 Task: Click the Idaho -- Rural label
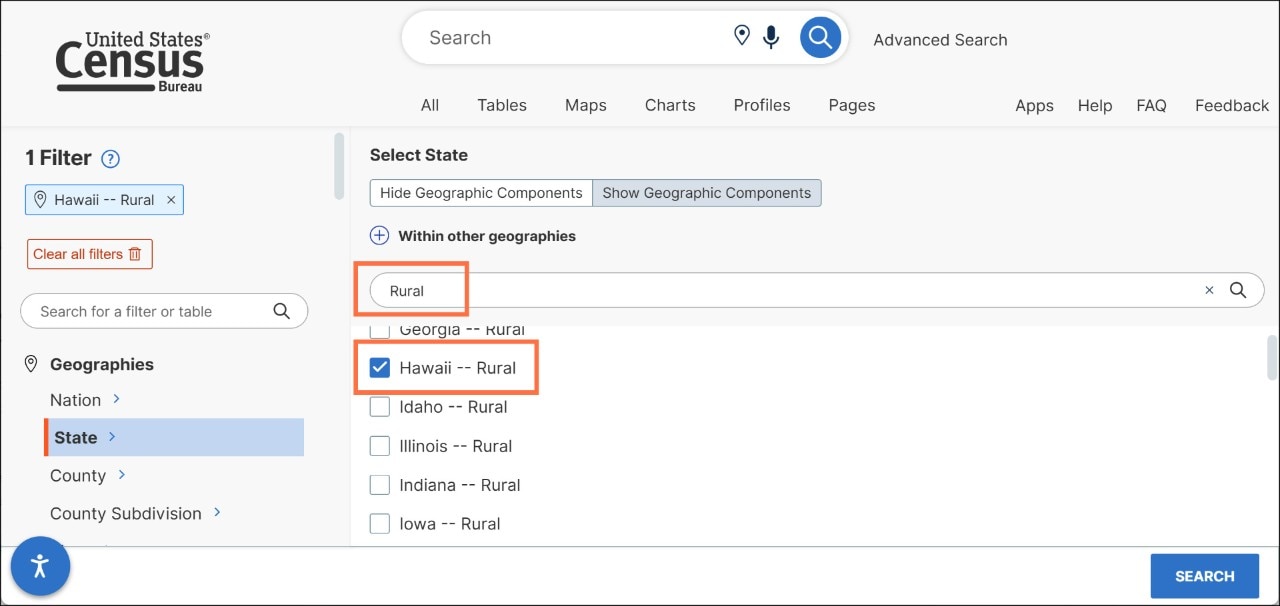pos(453,407)
